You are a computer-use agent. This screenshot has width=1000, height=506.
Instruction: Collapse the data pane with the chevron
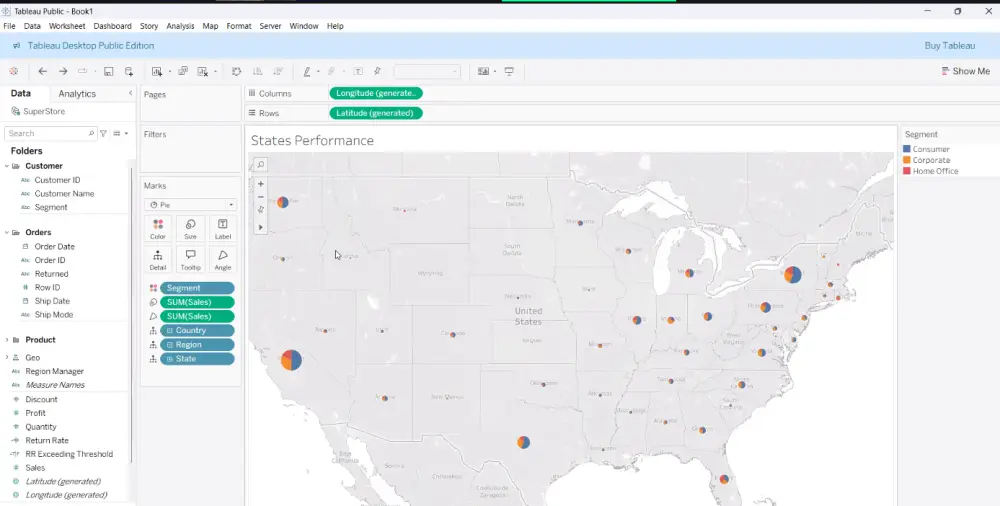[x=131, y=93]
